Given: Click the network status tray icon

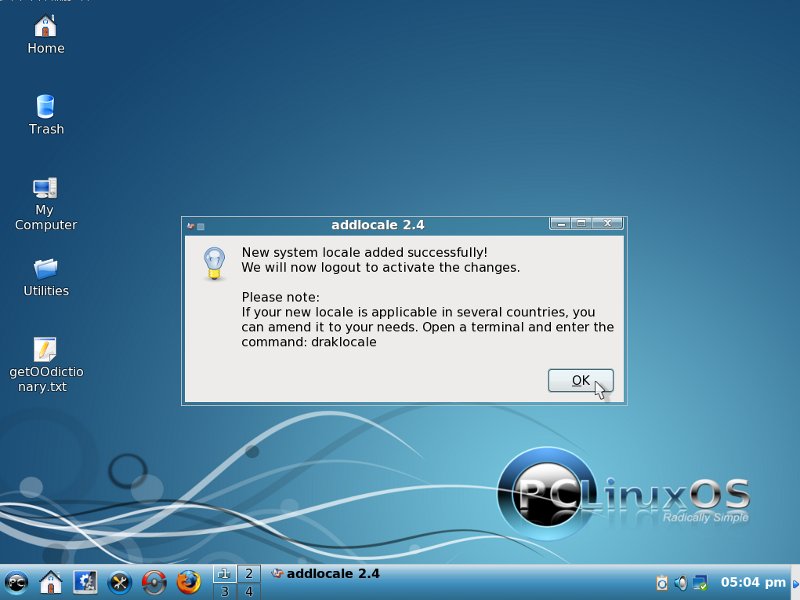Looking at the screenshot, I should click(x=700, y=582).
